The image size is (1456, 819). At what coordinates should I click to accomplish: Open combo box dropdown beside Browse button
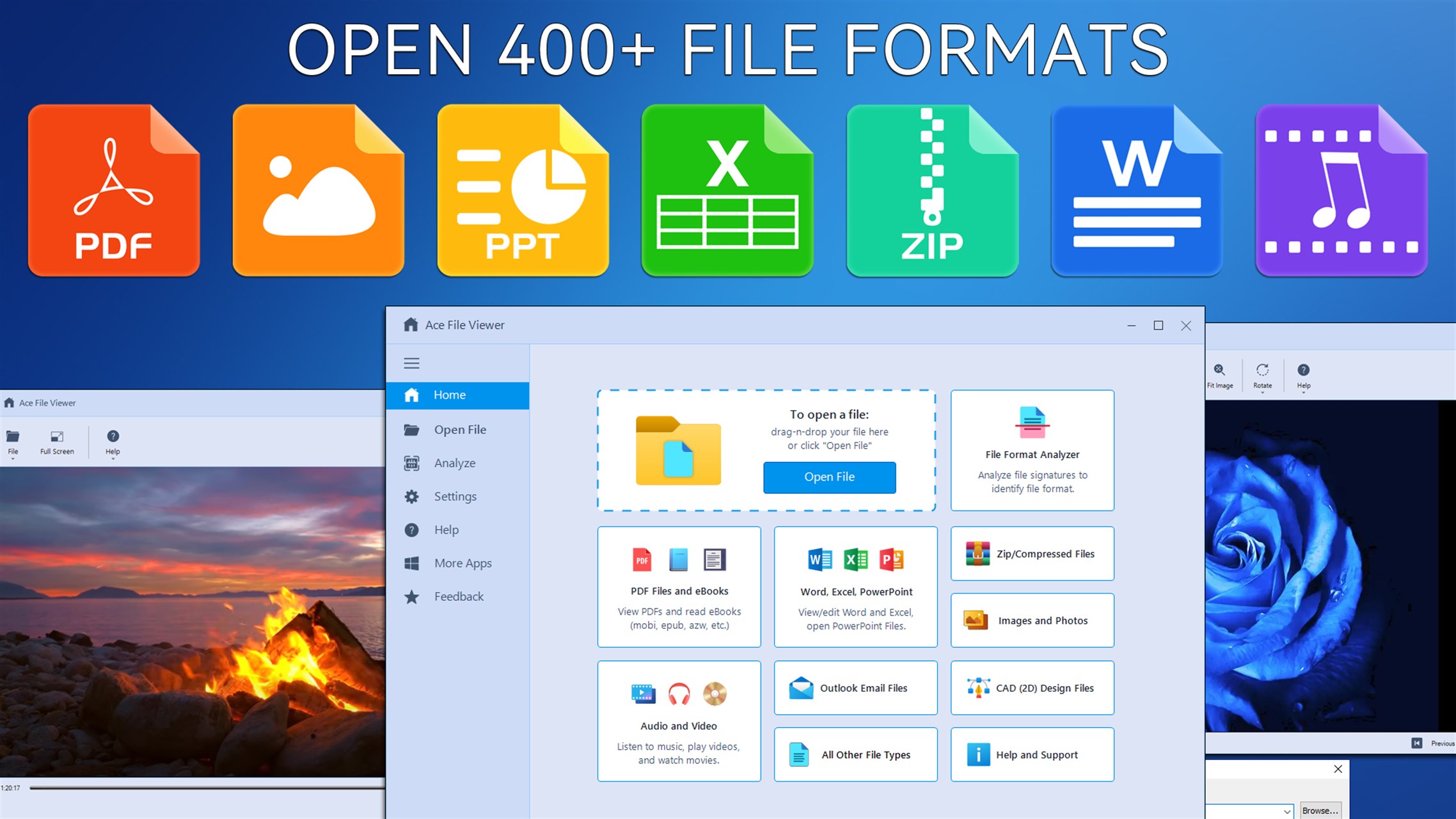(1286, 811)
